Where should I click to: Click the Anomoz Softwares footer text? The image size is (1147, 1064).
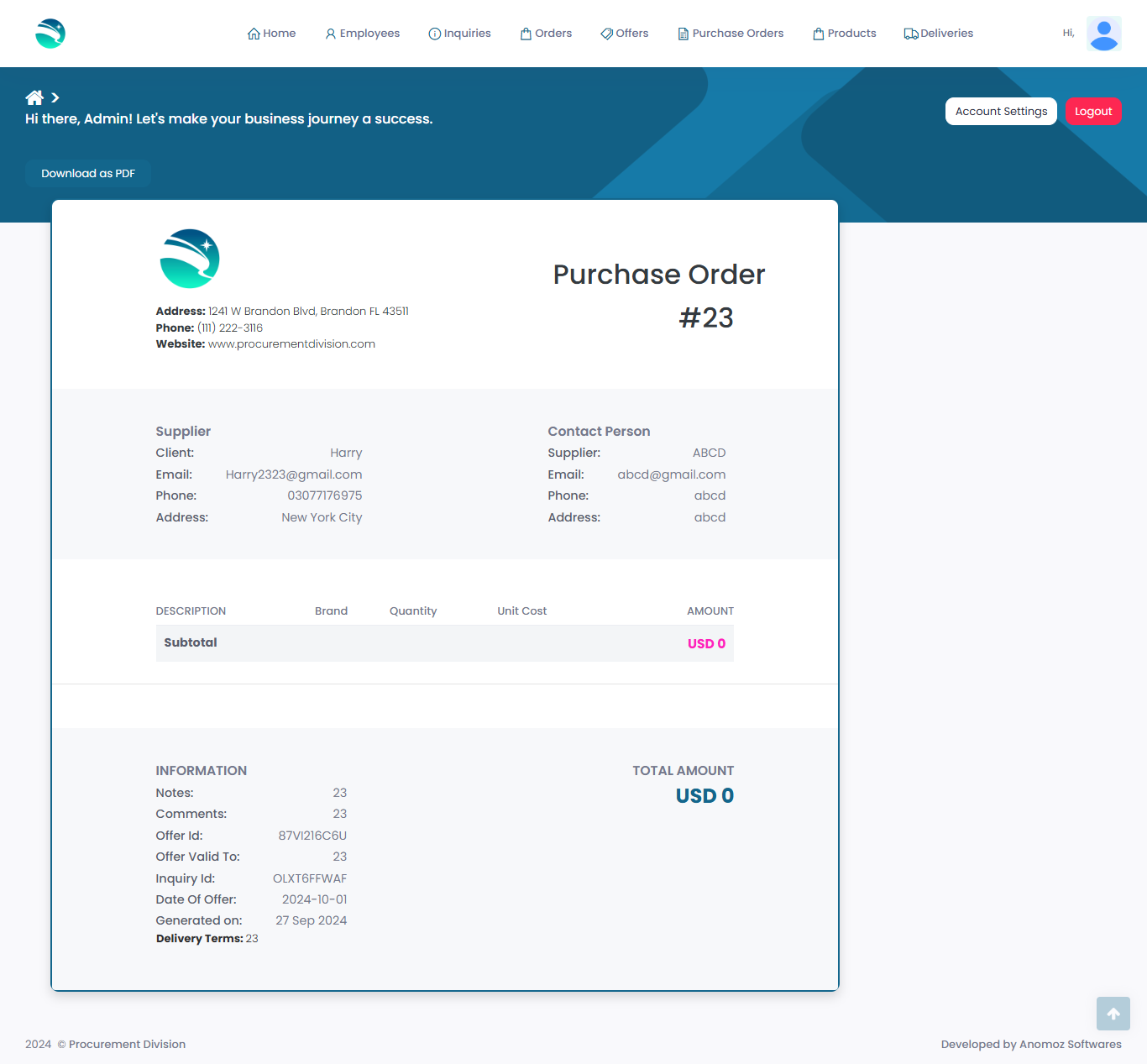[1070, 1044]
